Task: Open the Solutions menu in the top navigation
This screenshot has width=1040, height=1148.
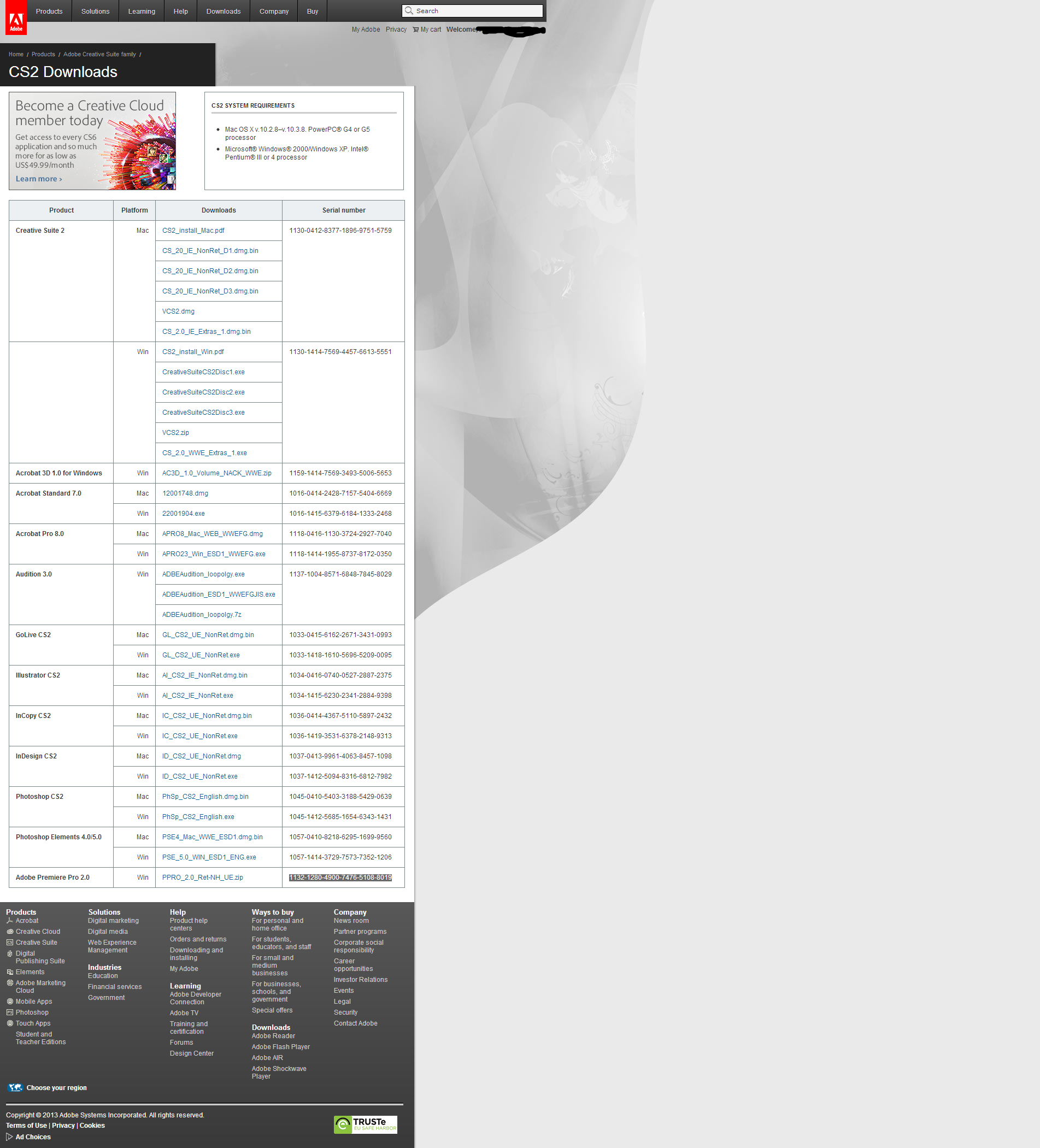Action: click(x=95, y=11)
